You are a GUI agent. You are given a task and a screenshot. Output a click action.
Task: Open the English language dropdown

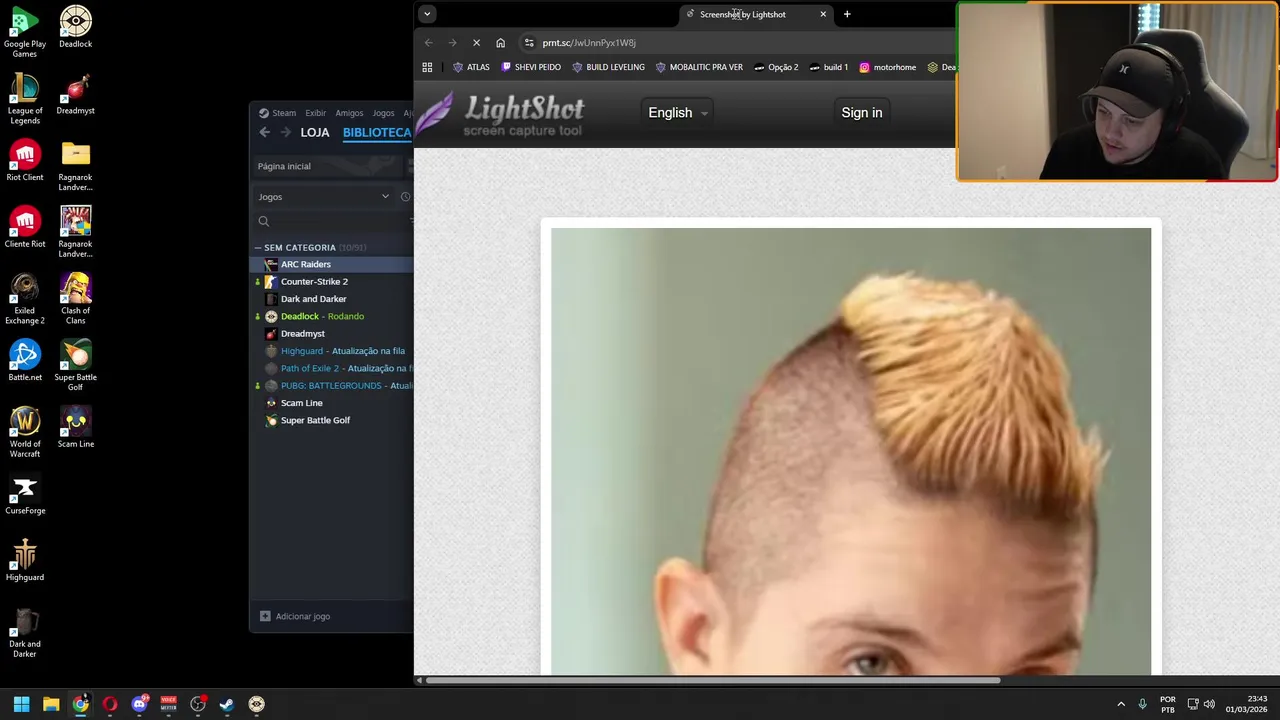click(678, 112)
